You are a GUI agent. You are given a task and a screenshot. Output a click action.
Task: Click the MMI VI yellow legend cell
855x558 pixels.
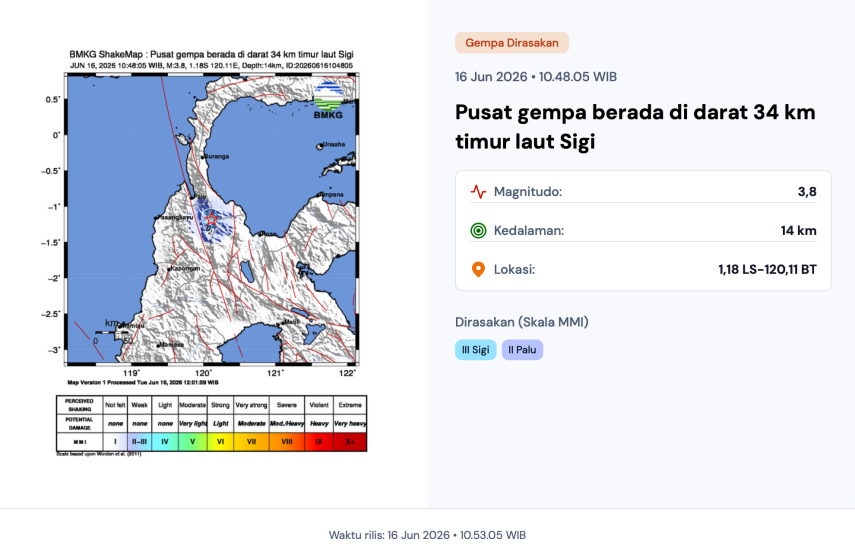(x=220, y=442)
